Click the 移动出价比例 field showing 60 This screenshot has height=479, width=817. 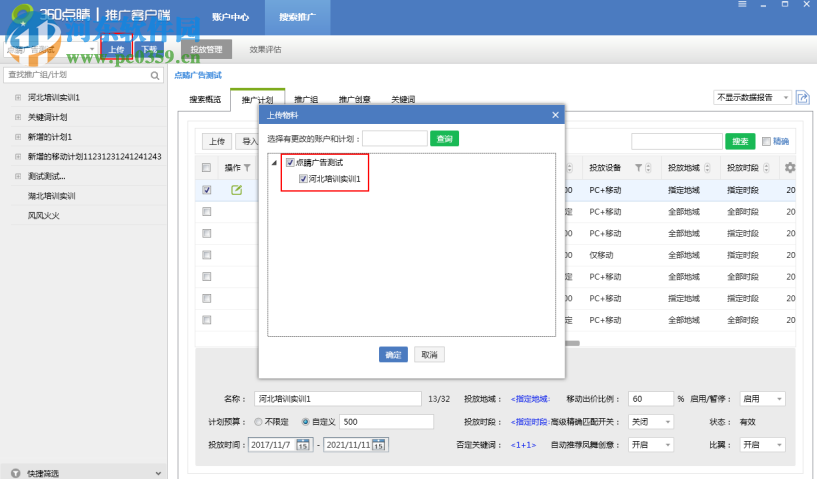pos(650,399)
